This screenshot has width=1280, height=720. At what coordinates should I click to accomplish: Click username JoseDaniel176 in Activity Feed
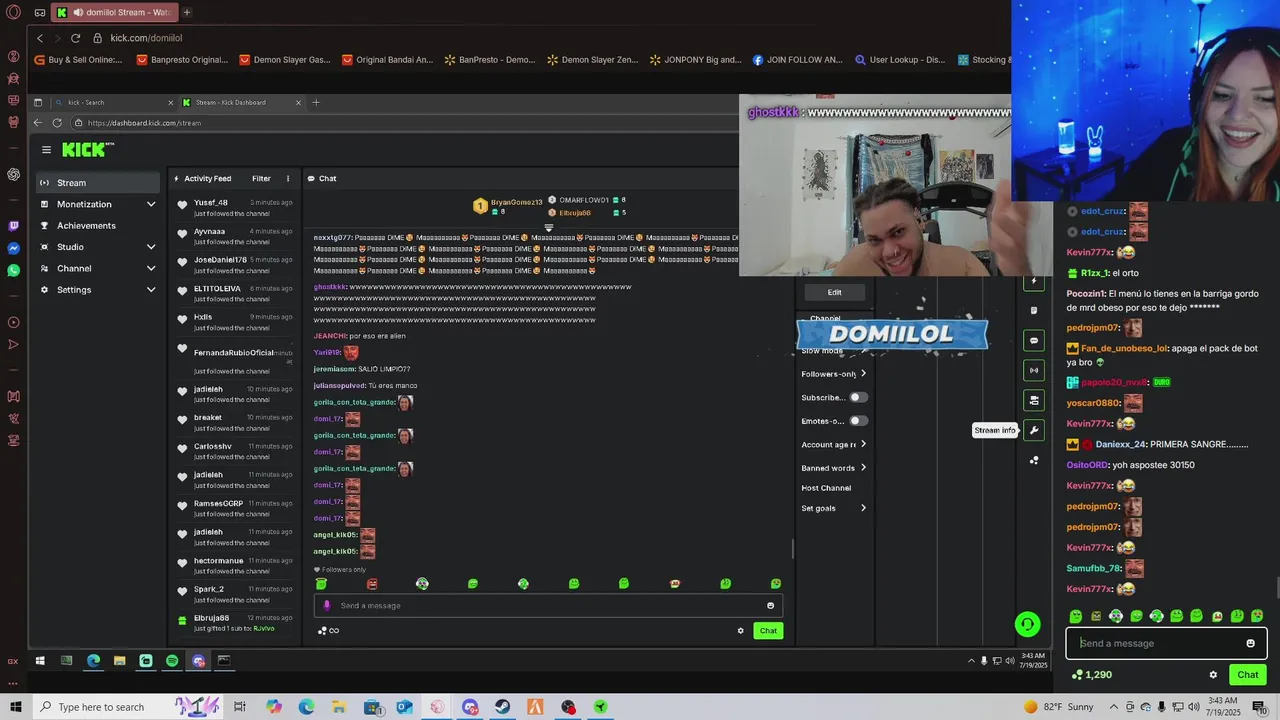tap(220, 260)
